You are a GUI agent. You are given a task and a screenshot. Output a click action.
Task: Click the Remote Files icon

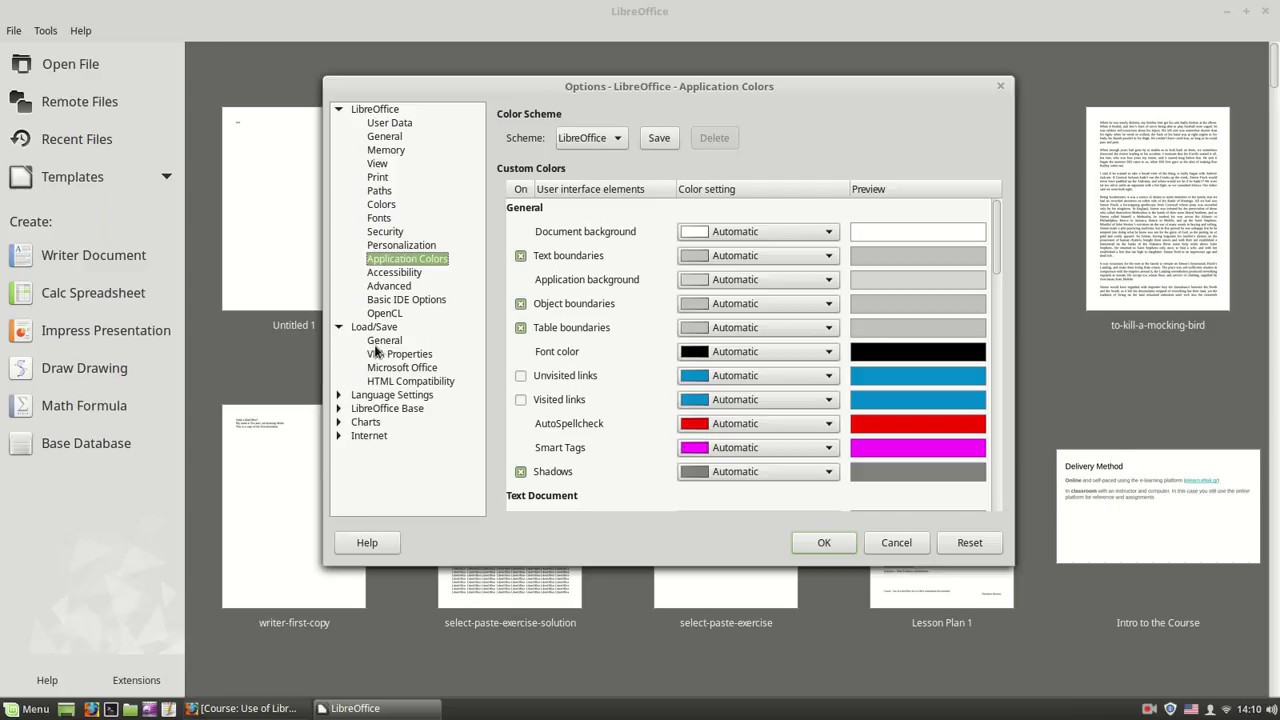click(21, 101)
